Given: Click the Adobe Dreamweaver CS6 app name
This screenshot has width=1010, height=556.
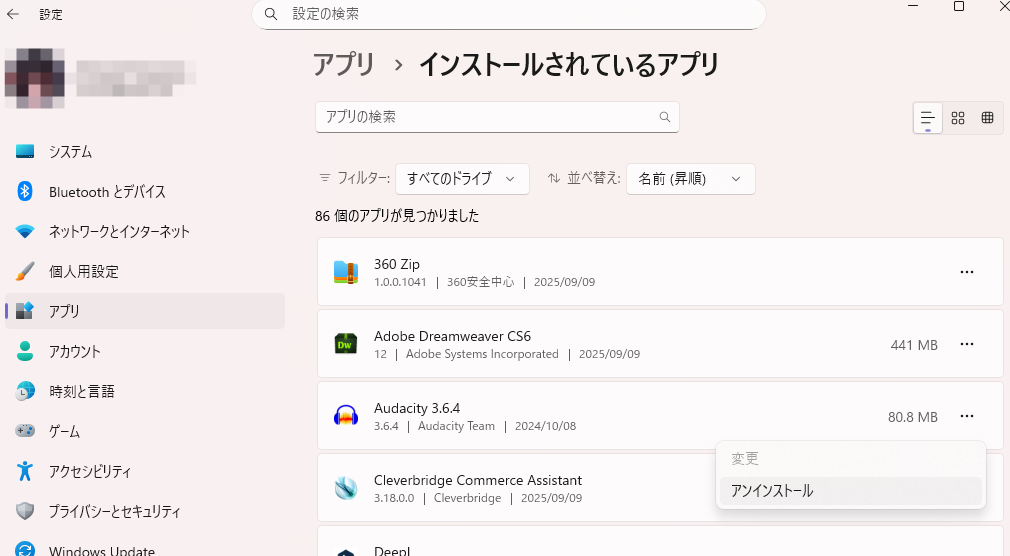Looking at the screenshot, I should (452, 336).
